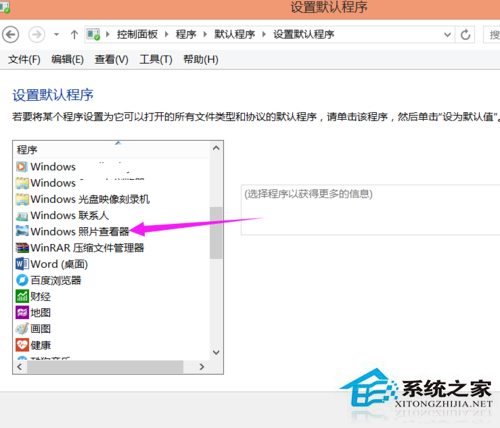Sort list by the 程序 column header
Viewport: 500px width, 428px height.
(112, 150)
